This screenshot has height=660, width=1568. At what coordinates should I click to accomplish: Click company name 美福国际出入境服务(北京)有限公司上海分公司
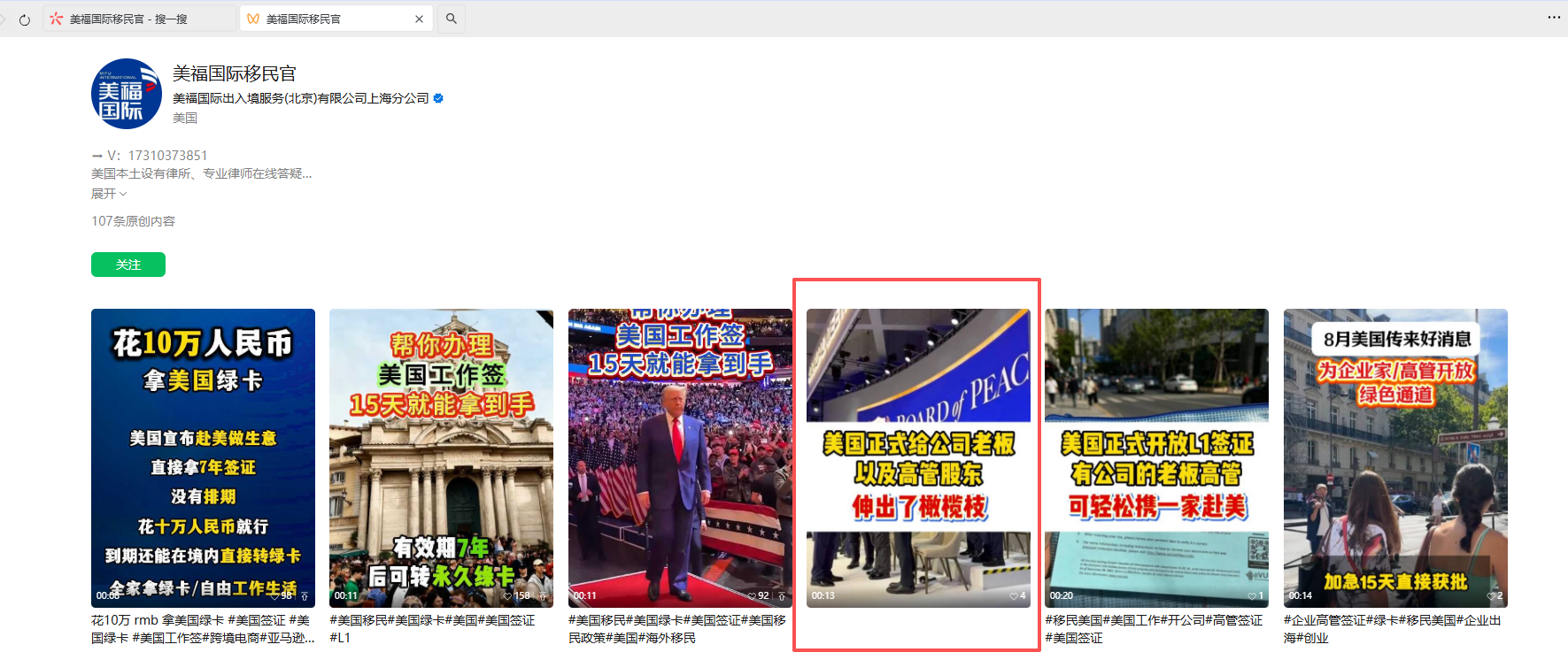(301, 98)
